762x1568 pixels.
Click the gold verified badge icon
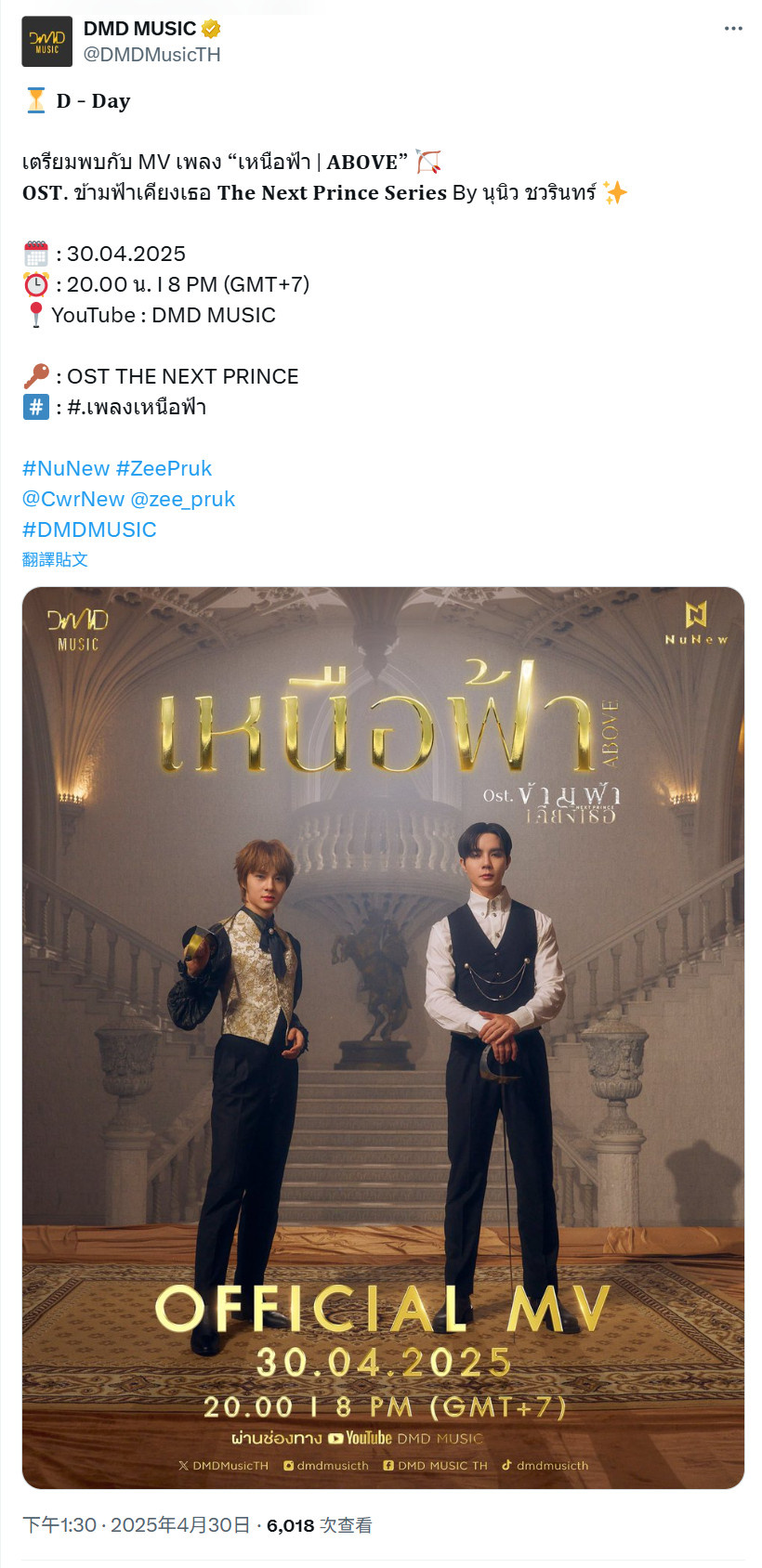coord(211,29)
